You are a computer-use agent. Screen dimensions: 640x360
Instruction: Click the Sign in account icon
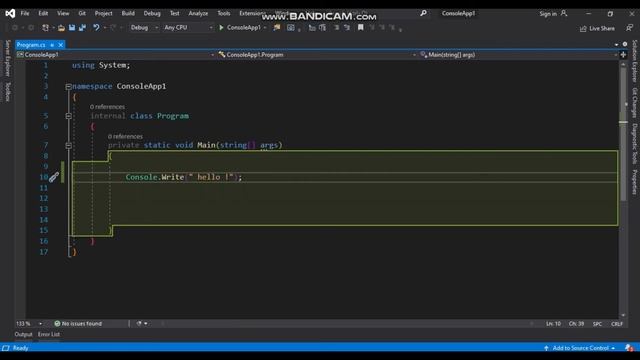pyautogui.click(x=564, y=13)
